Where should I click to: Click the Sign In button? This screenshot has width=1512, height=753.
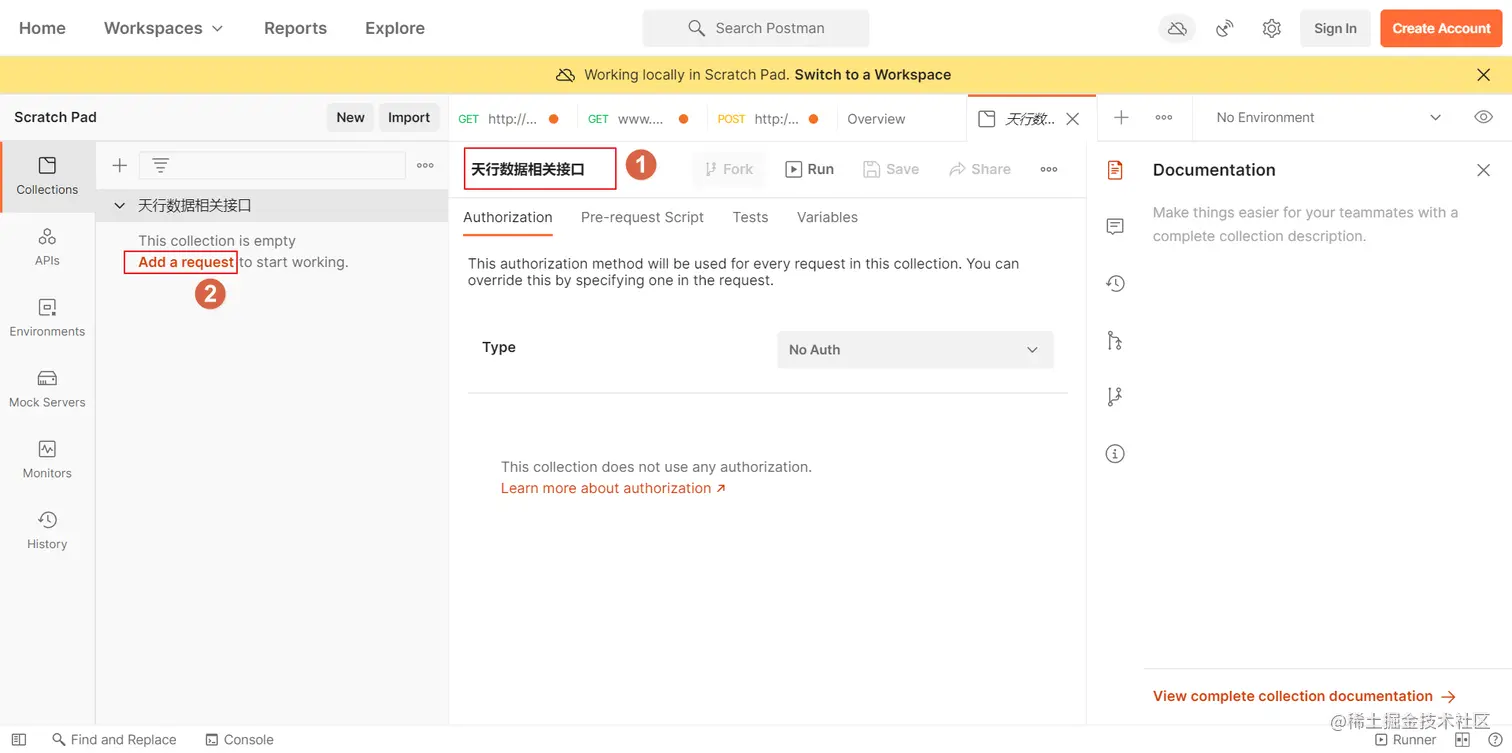(x=1335, y=28)
